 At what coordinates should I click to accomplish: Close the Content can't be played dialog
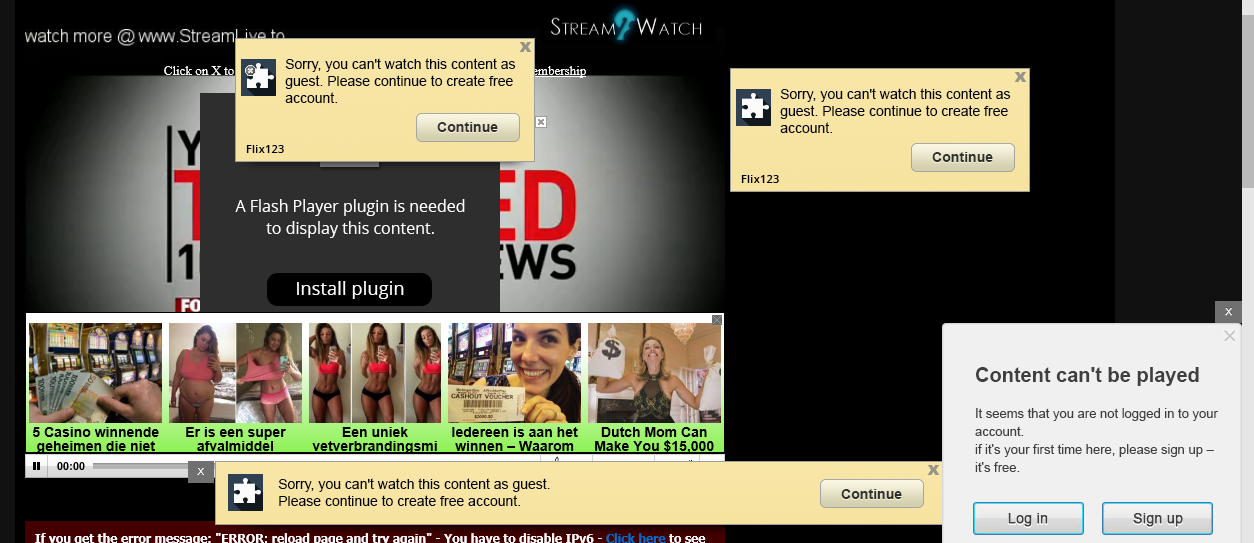coord(1230,336)
